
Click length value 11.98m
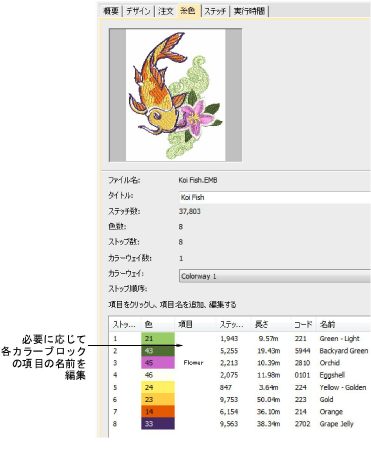[x=269, y=375]
